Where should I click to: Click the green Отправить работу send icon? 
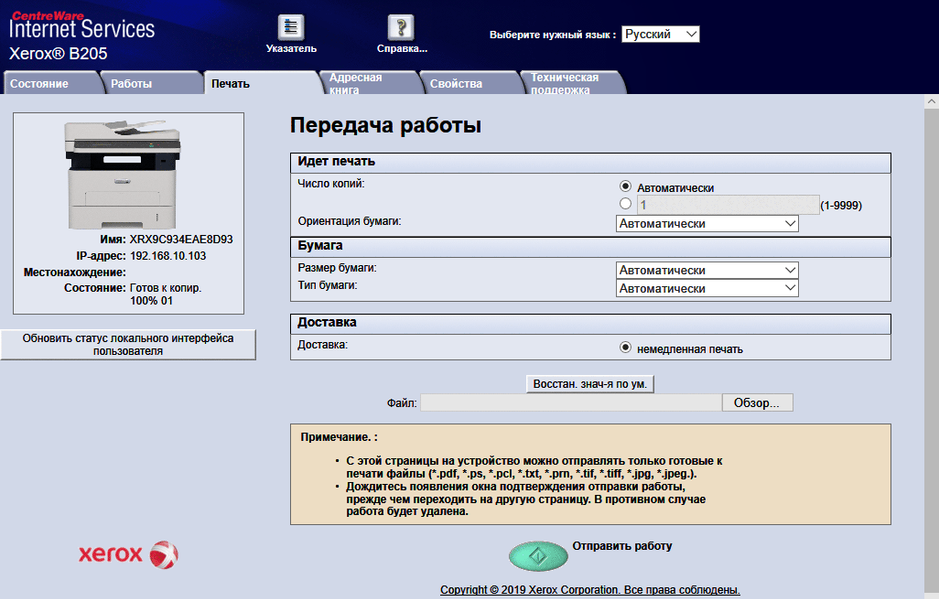click(x=538, y=556)
